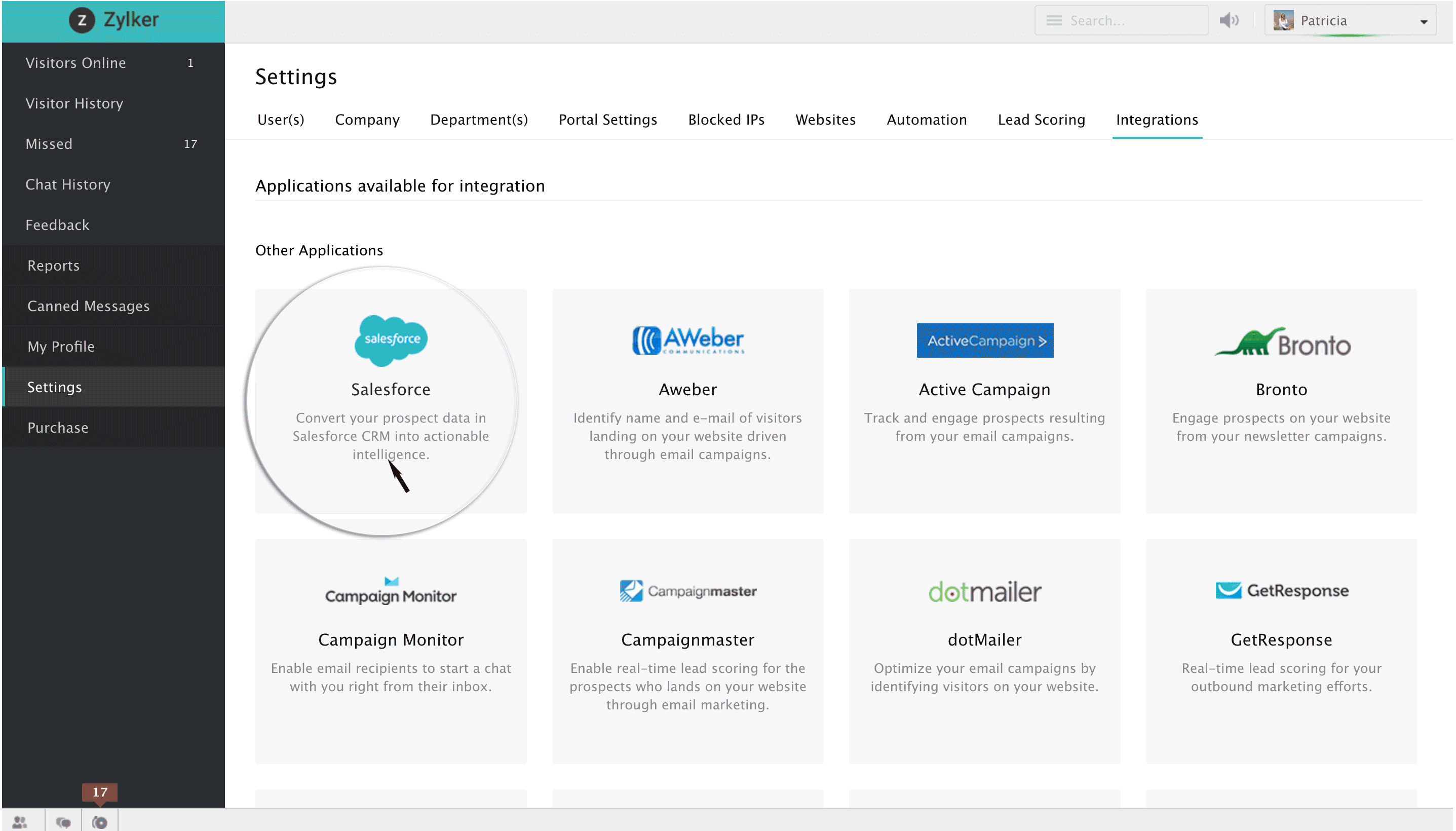Click the Campaignmaster title text
Viewport: 1456px width, 831px height.
pyautogui.click(x=687, y=640)
